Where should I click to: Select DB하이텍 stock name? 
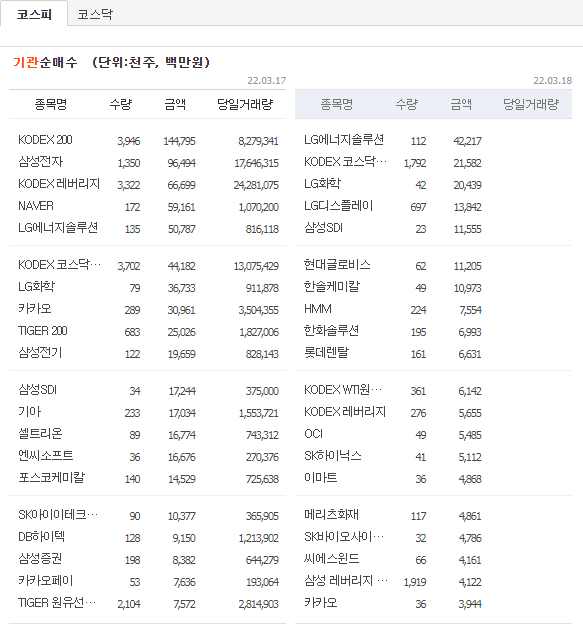pyautogui.click(x=42, y=536)
